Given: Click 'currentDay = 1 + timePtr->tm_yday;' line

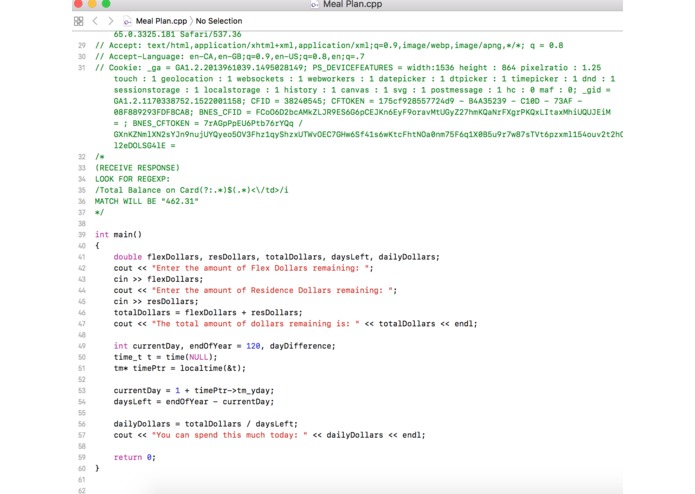Looking at the screenshot, I should point(194,390).
